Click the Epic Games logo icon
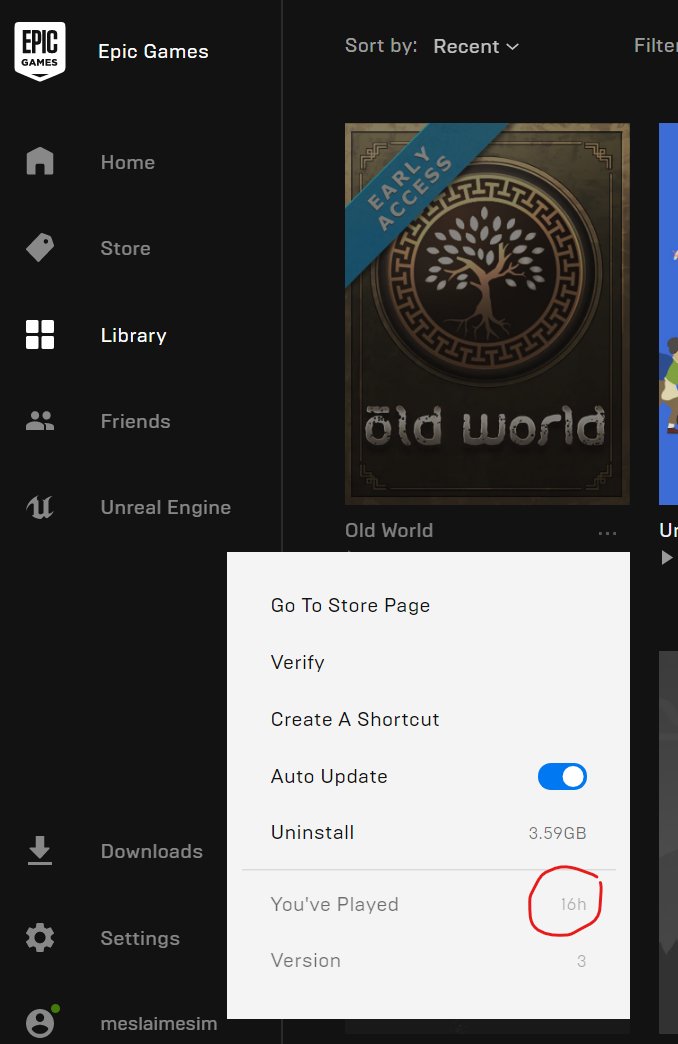Image resolution: width=678 pixels, height=1044 pixels. [x=40, y=51]
